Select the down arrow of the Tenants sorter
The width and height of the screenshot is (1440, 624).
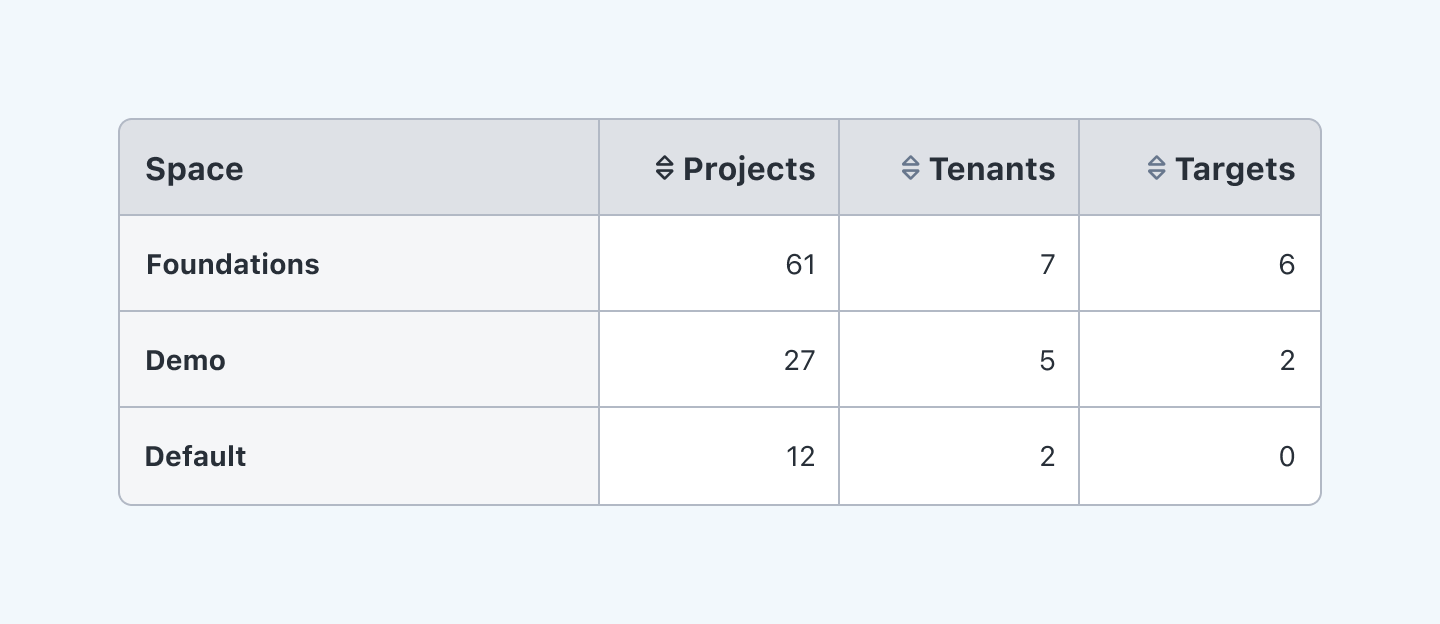tap(910, 174)
